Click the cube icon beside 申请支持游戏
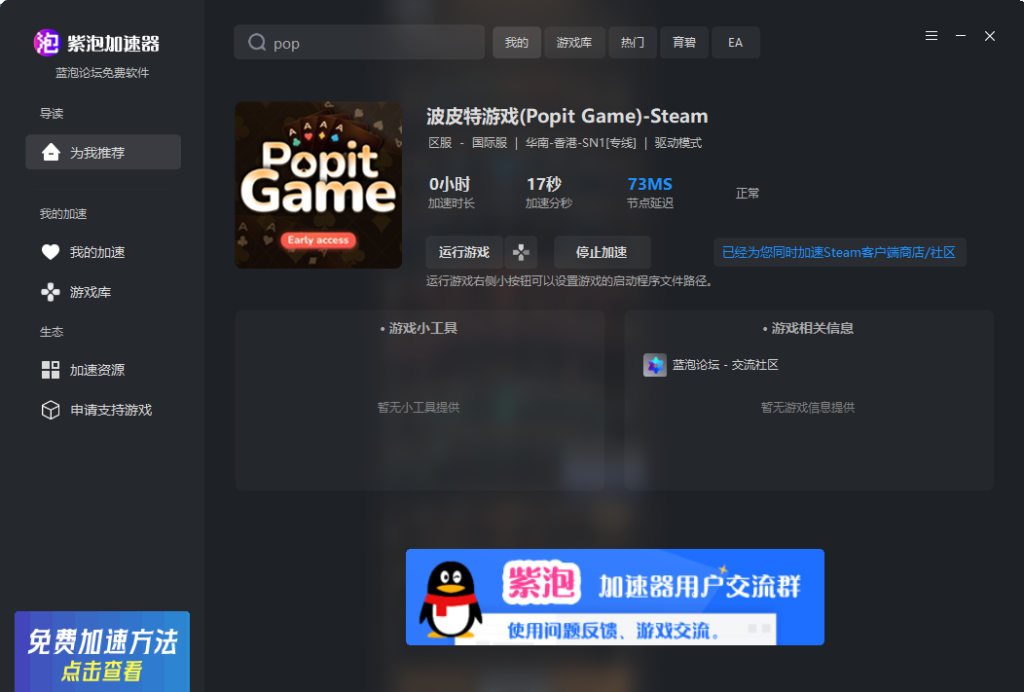 (50, 410)
